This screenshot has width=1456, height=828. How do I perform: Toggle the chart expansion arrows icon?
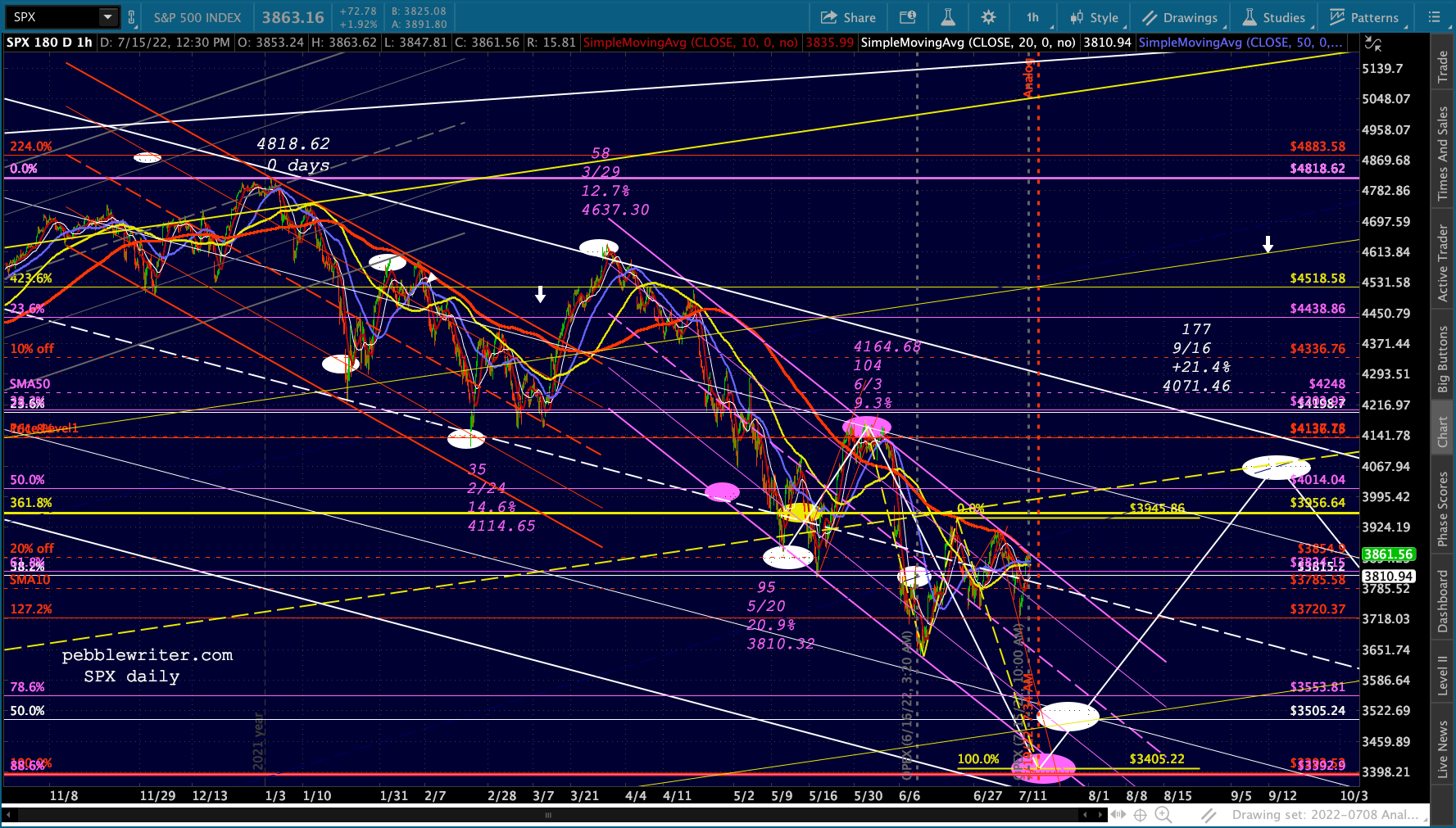(x=1118, y=814)
